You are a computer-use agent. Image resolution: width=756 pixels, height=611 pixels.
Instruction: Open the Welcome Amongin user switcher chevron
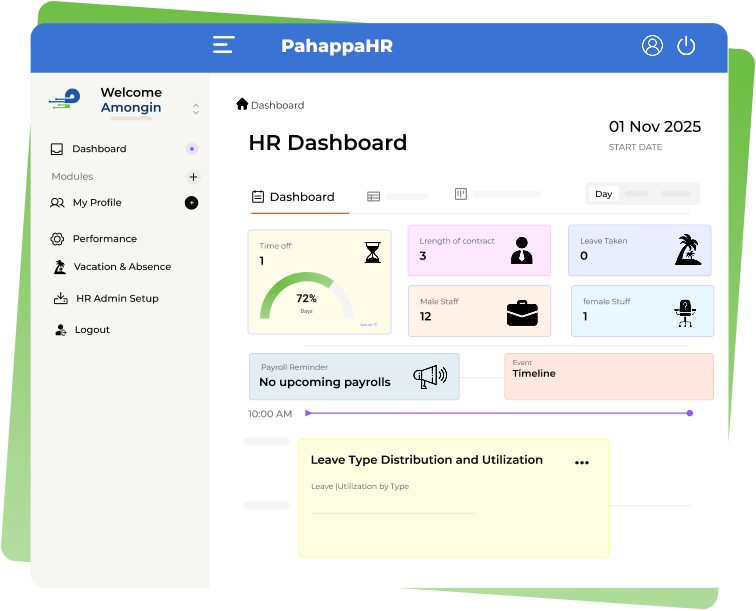coord(196,109)
